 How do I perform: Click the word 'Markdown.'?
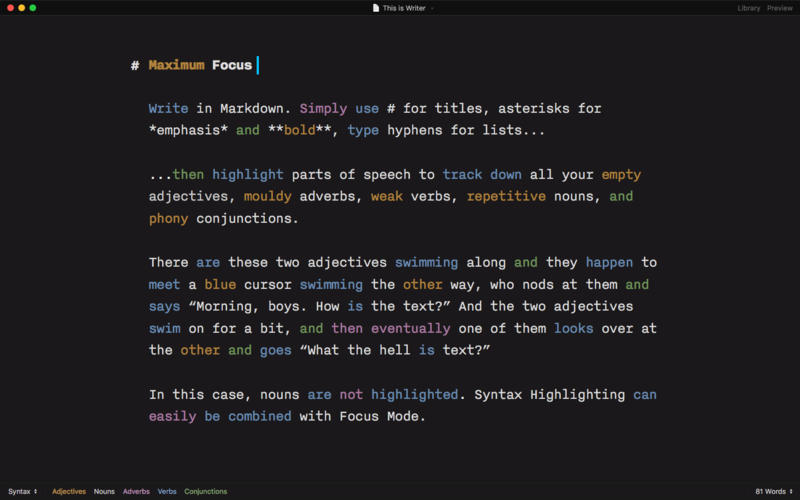coord(256,109)
